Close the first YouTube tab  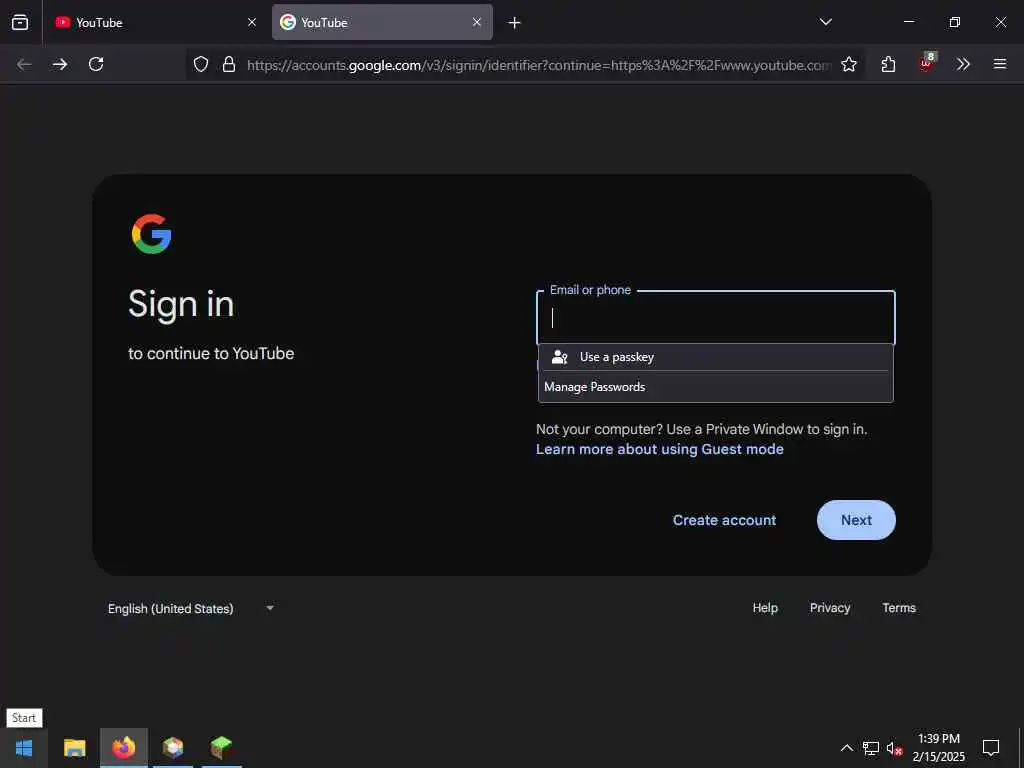click(x=251, y=22)
